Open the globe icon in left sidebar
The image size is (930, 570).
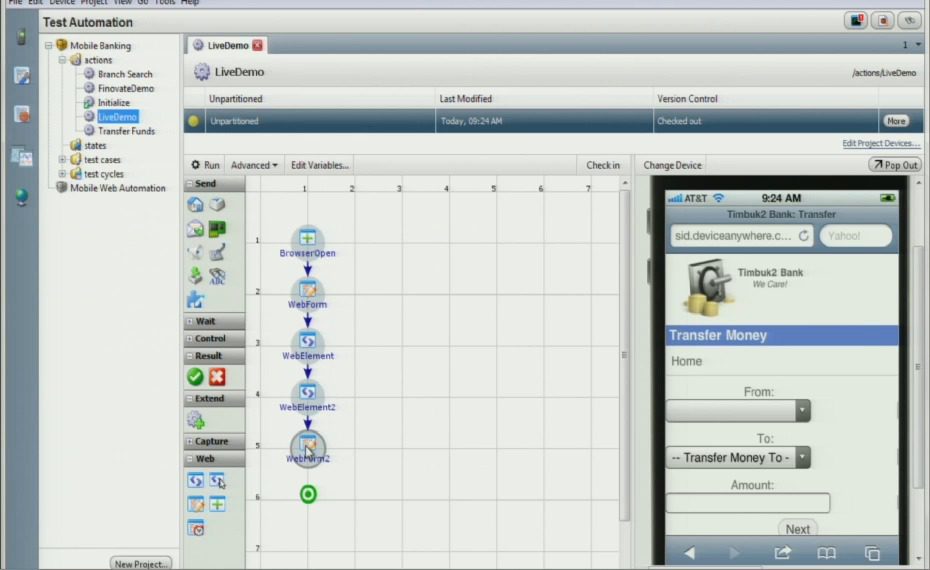pyautogui.click(x=22, y=197)
